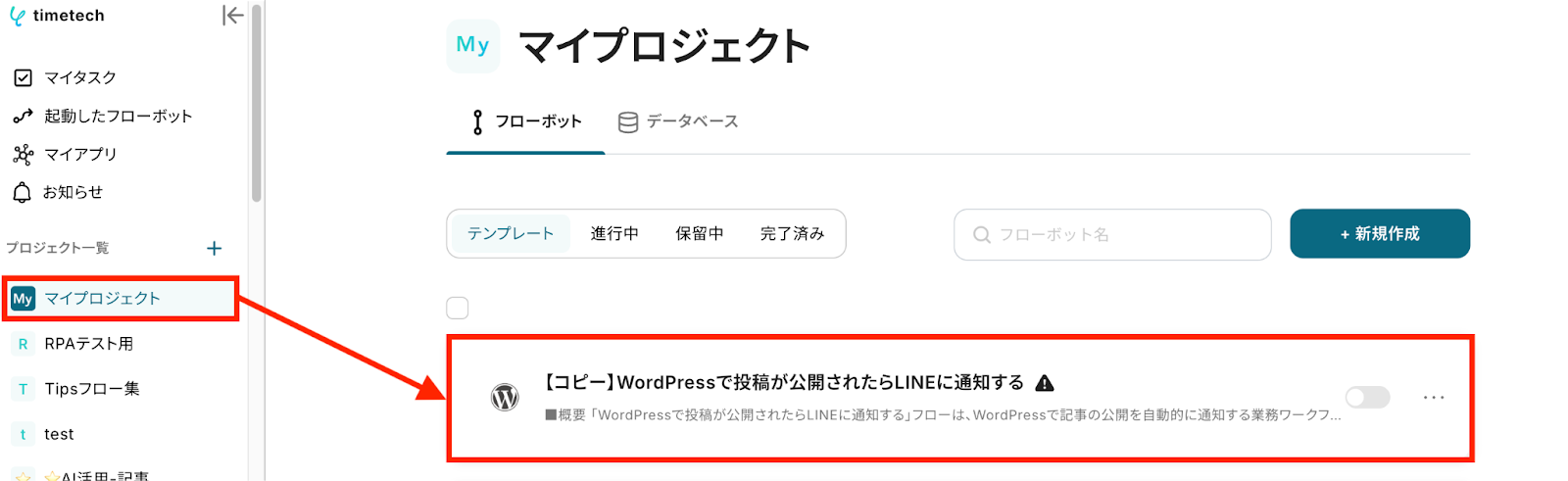Viewport: 1568px width, 481px height.
Task: Collapse the sidebar with the arrow icon
Action: [232, 15]
